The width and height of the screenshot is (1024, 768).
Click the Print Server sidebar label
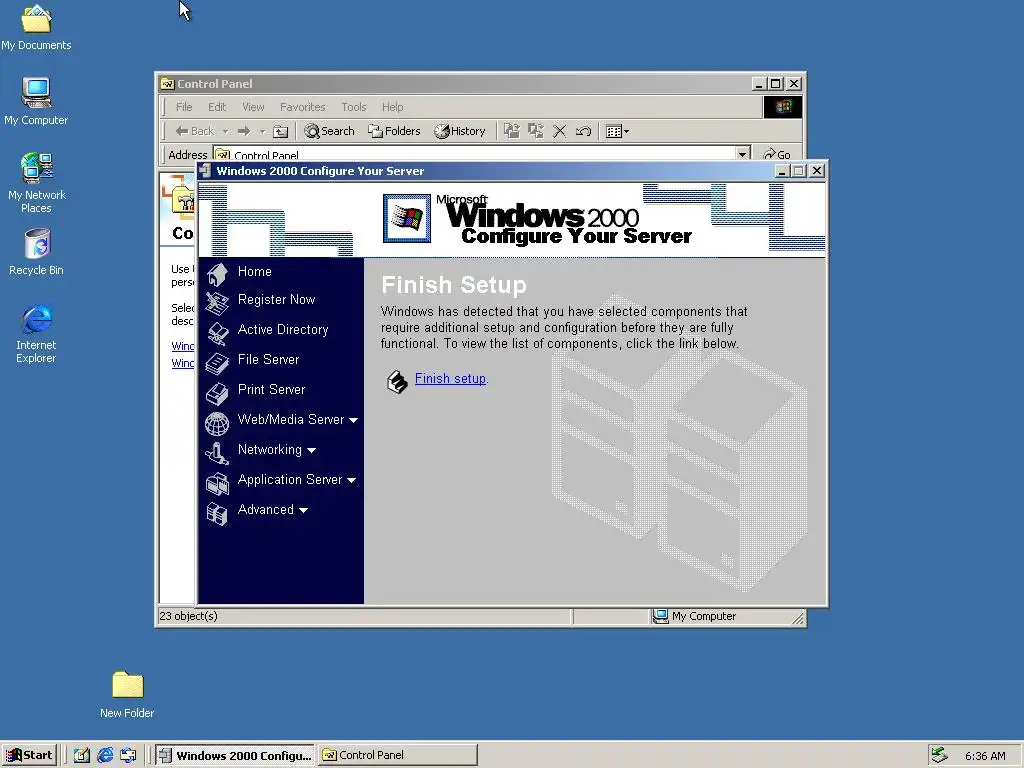[271, 390]
